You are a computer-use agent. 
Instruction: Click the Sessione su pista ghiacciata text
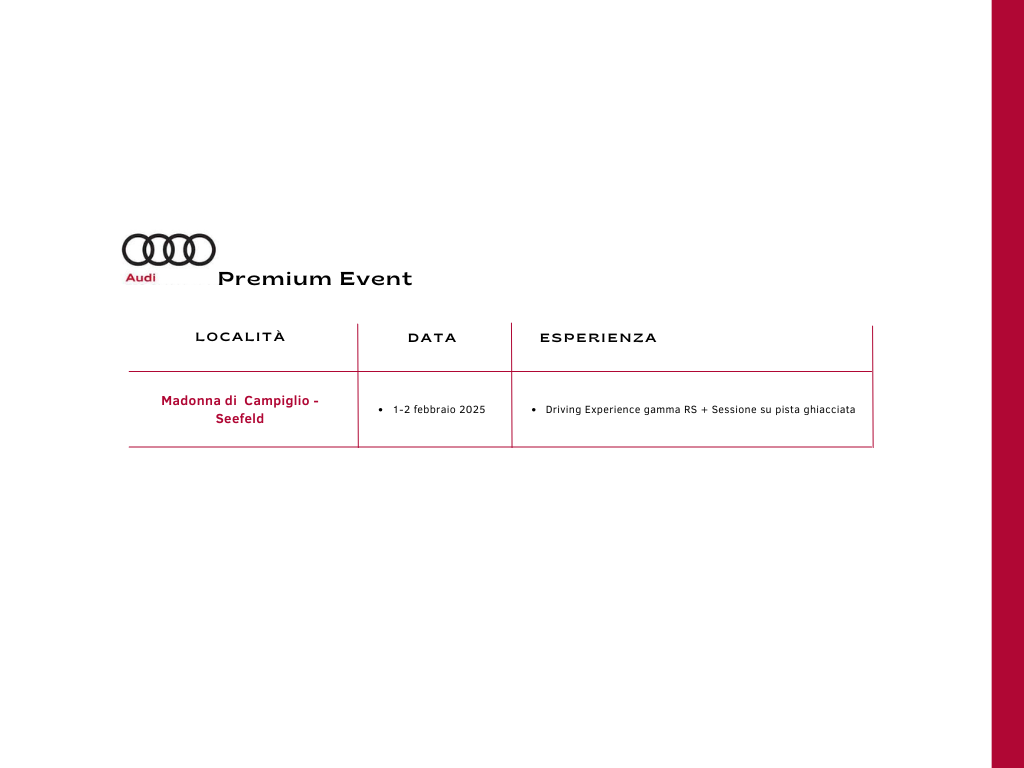[783, 409]
